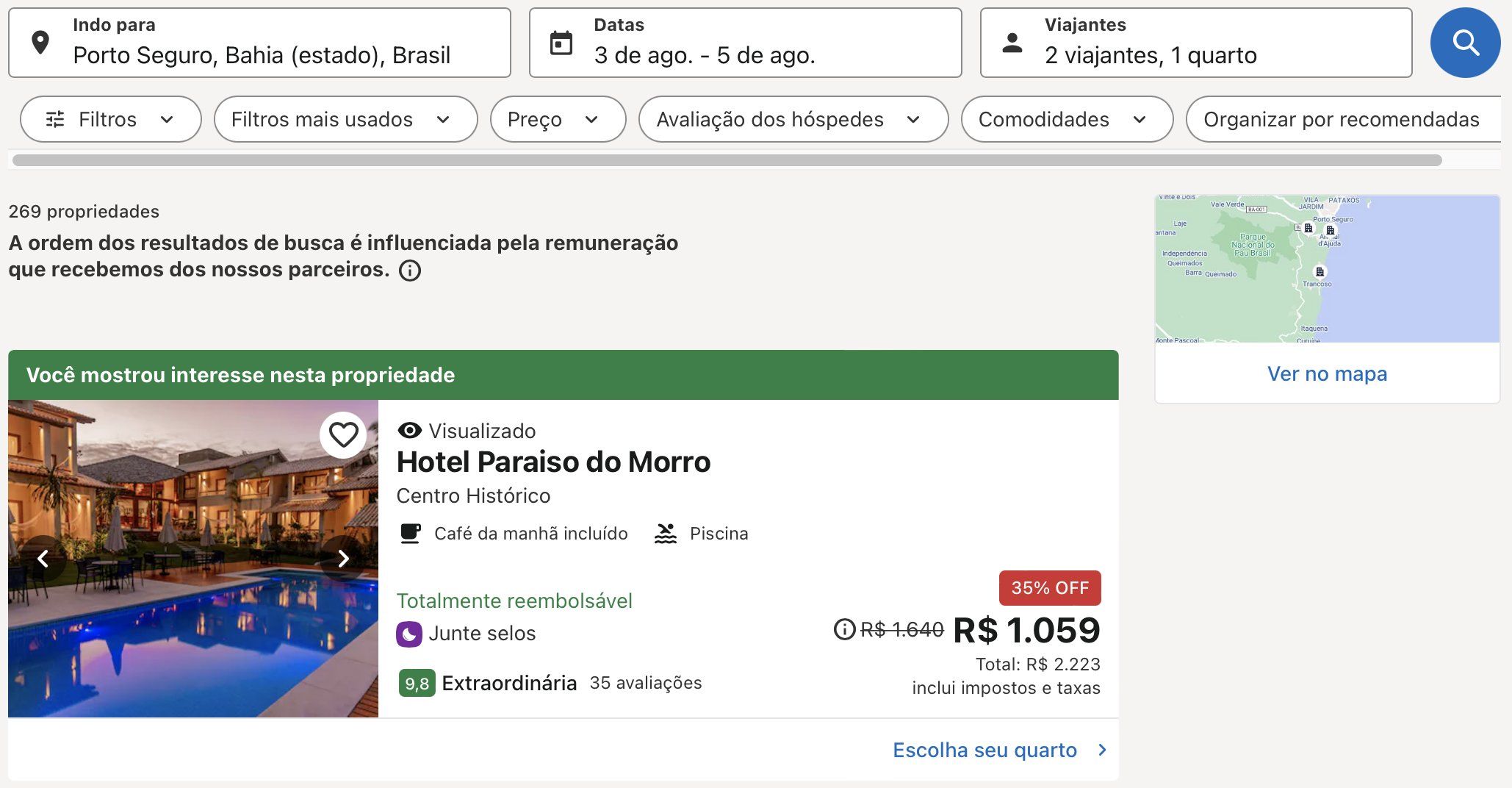The image size is (1512, 788).
Task: Click the blue magnifying glass search button
Action: tap(1465, 43)
